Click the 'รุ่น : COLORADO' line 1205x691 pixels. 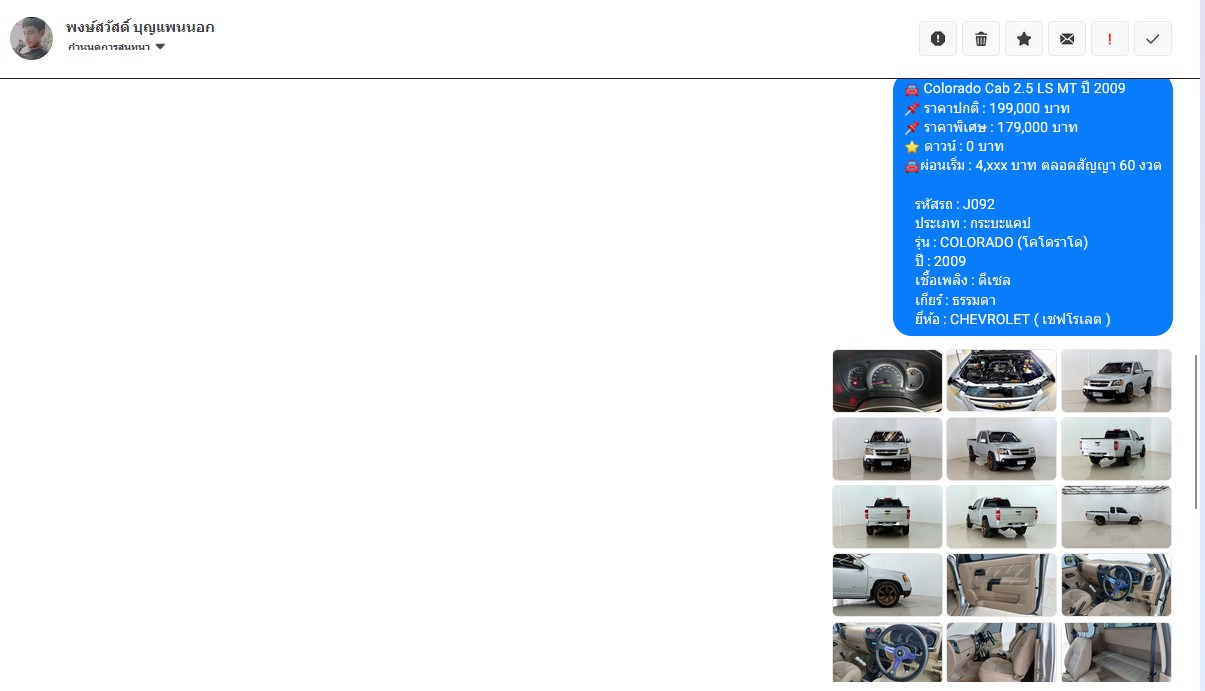coord(1001,242)
